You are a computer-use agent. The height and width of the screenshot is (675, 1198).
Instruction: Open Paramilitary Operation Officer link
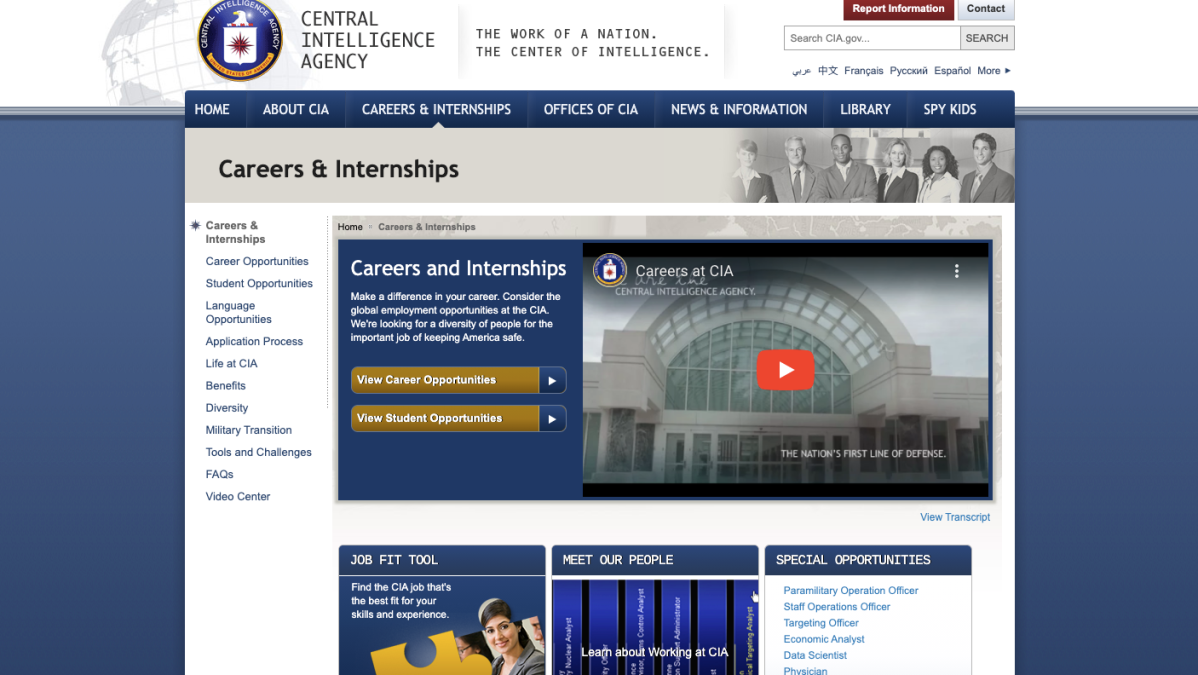pos(851,591)
